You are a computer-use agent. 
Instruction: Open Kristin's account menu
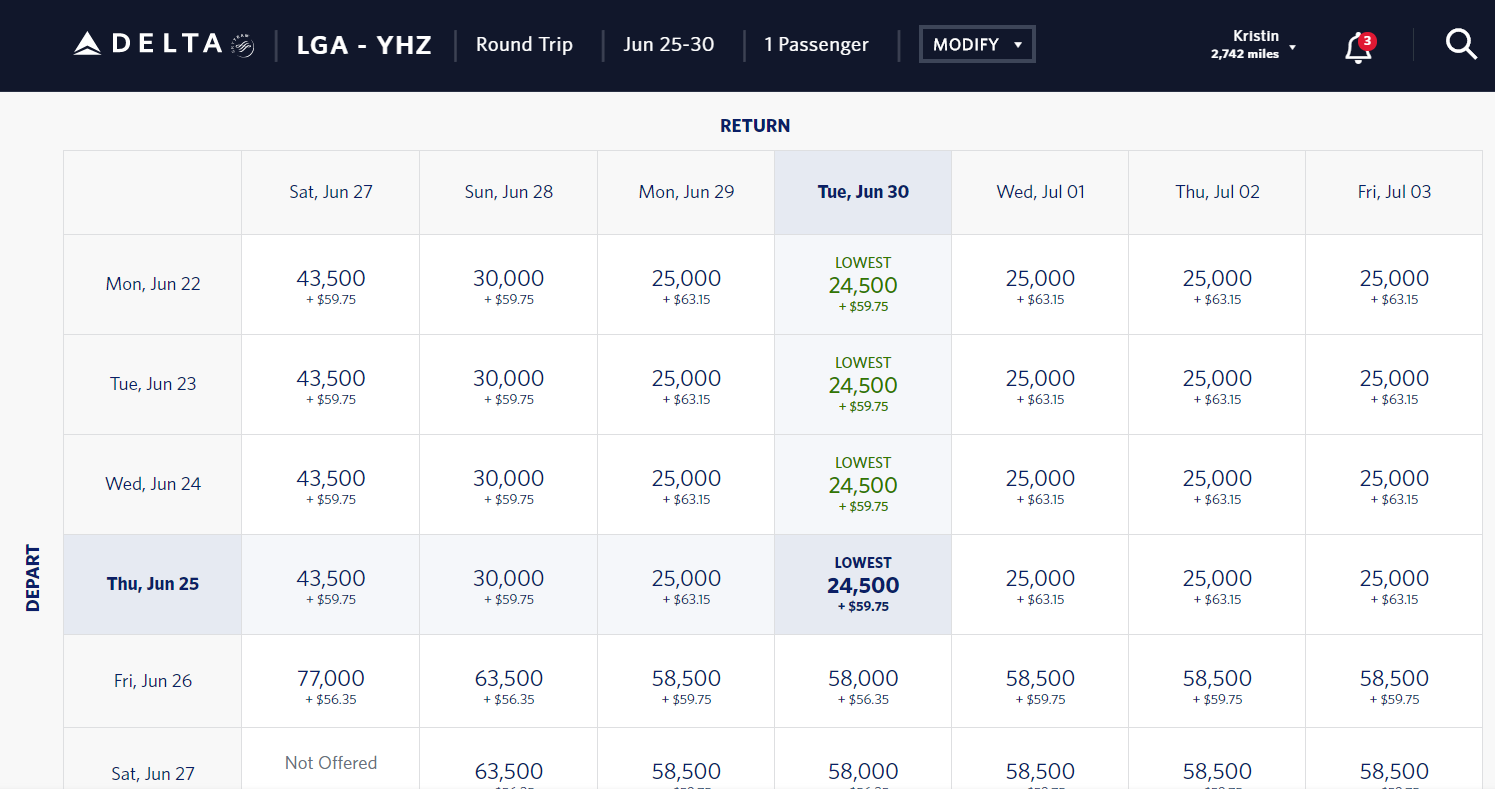(x=1252, y=45)
